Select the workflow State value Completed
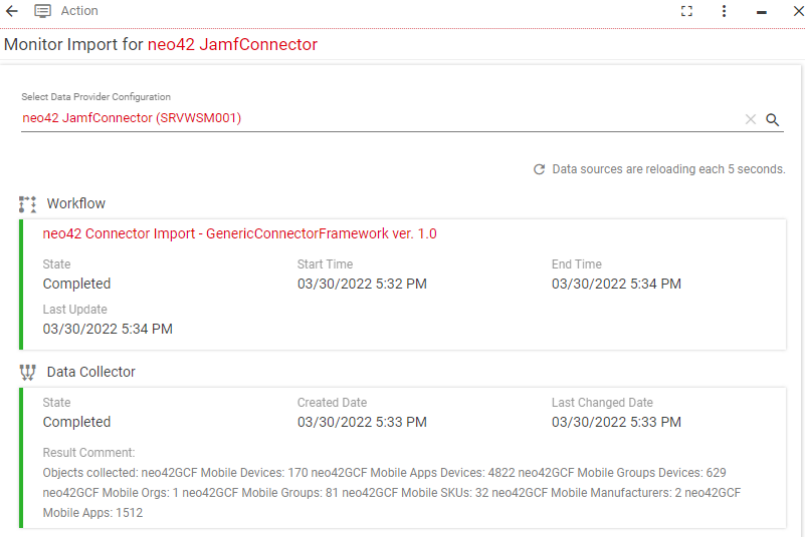 [76, 284]
